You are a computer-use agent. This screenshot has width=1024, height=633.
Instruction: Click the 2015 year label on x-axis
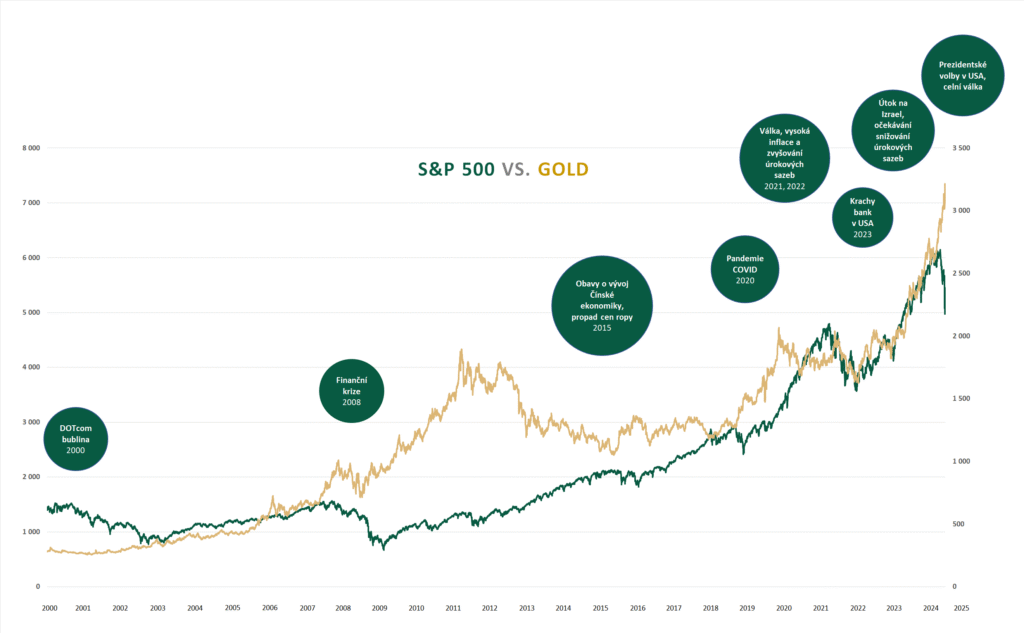pyautogui.click(x=600, y=607)
